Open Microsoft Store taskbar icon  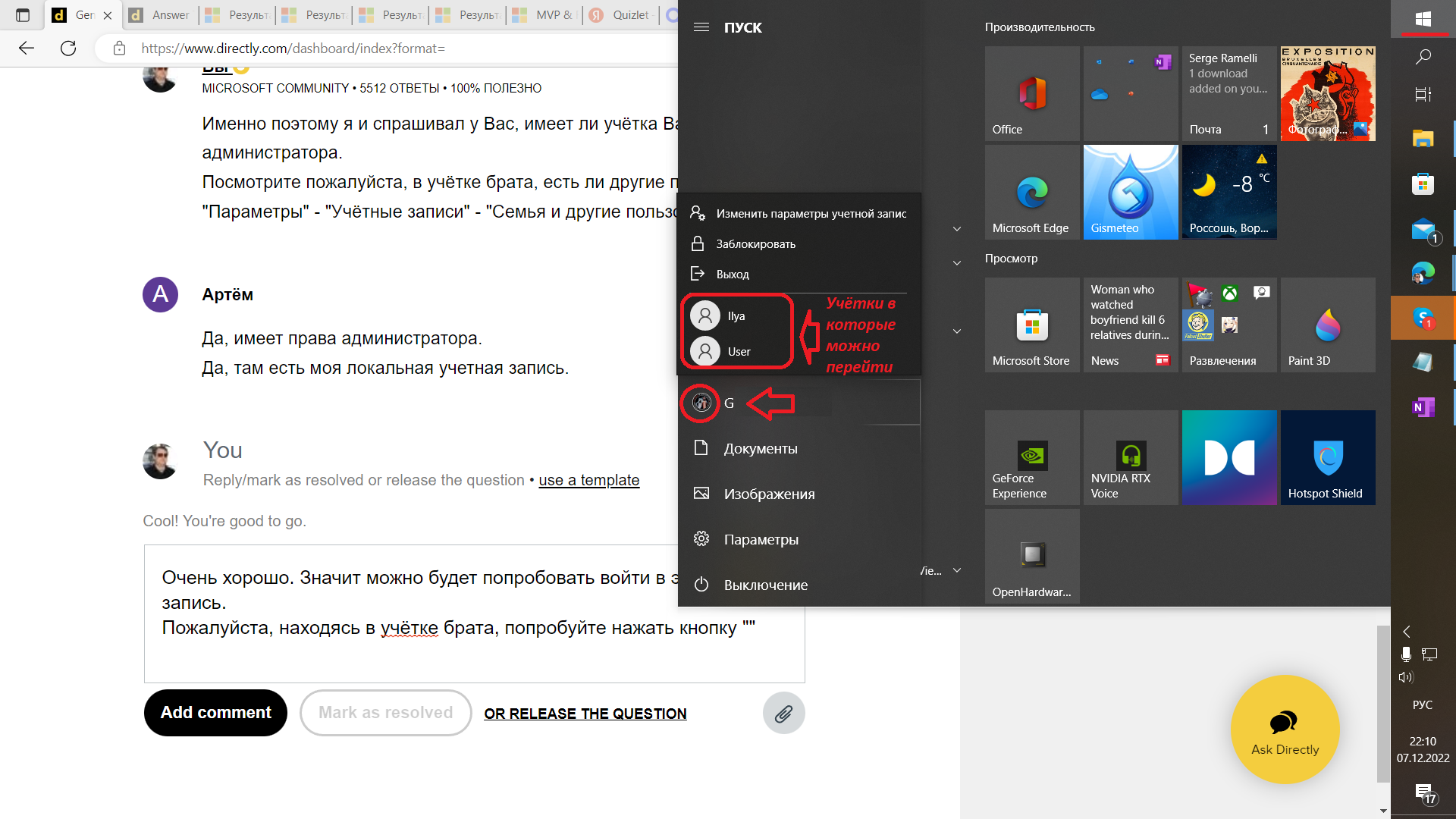pos(1423,184)
